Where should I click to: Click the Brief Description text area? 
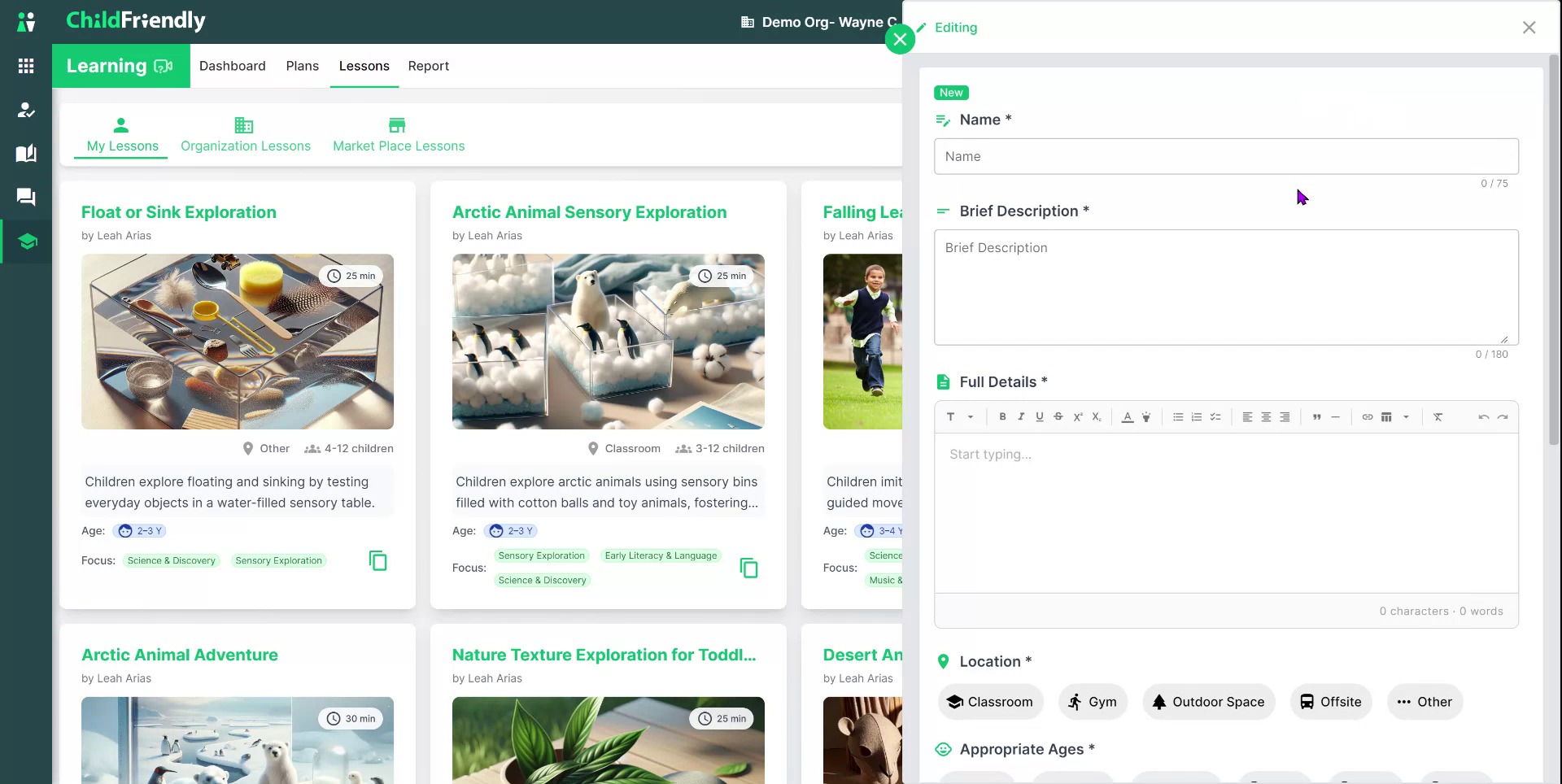click(x=1226, y=287)
